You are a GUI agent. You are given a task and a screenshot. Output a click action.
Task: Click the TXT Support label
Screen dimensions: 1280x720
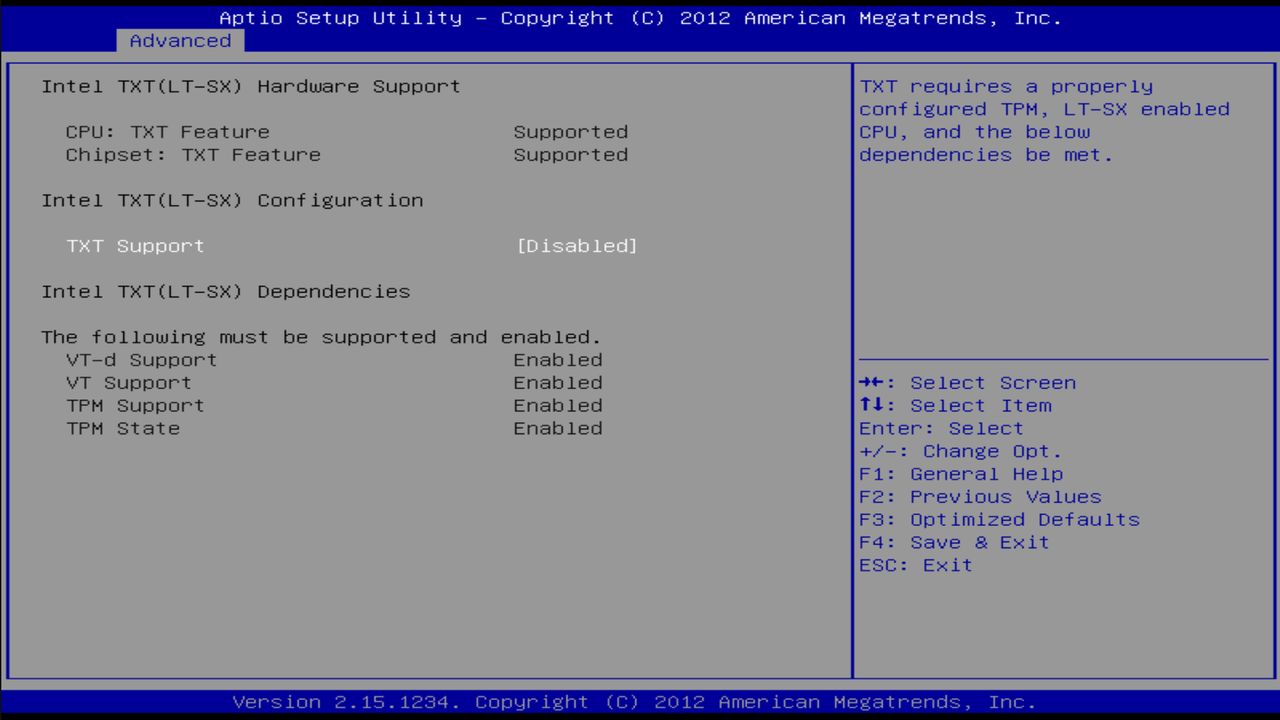pyautogui.click(x=135, y=246)
